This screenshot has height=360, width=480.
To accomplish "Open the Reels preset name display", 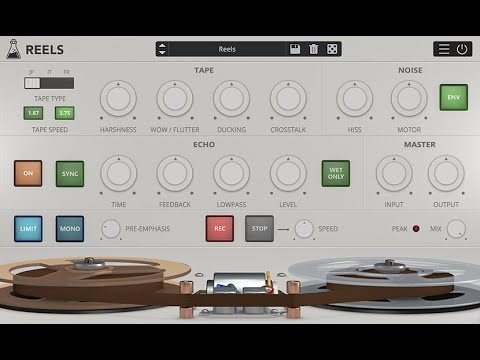I will [227, 49].
